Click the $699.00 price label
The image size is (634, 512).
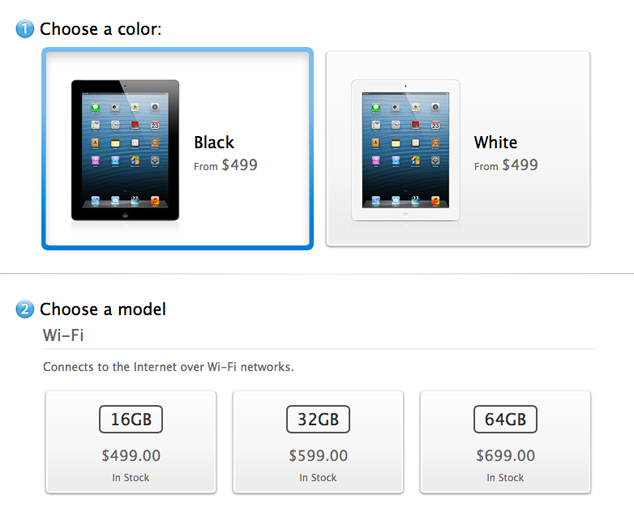(x=505, y=456)
